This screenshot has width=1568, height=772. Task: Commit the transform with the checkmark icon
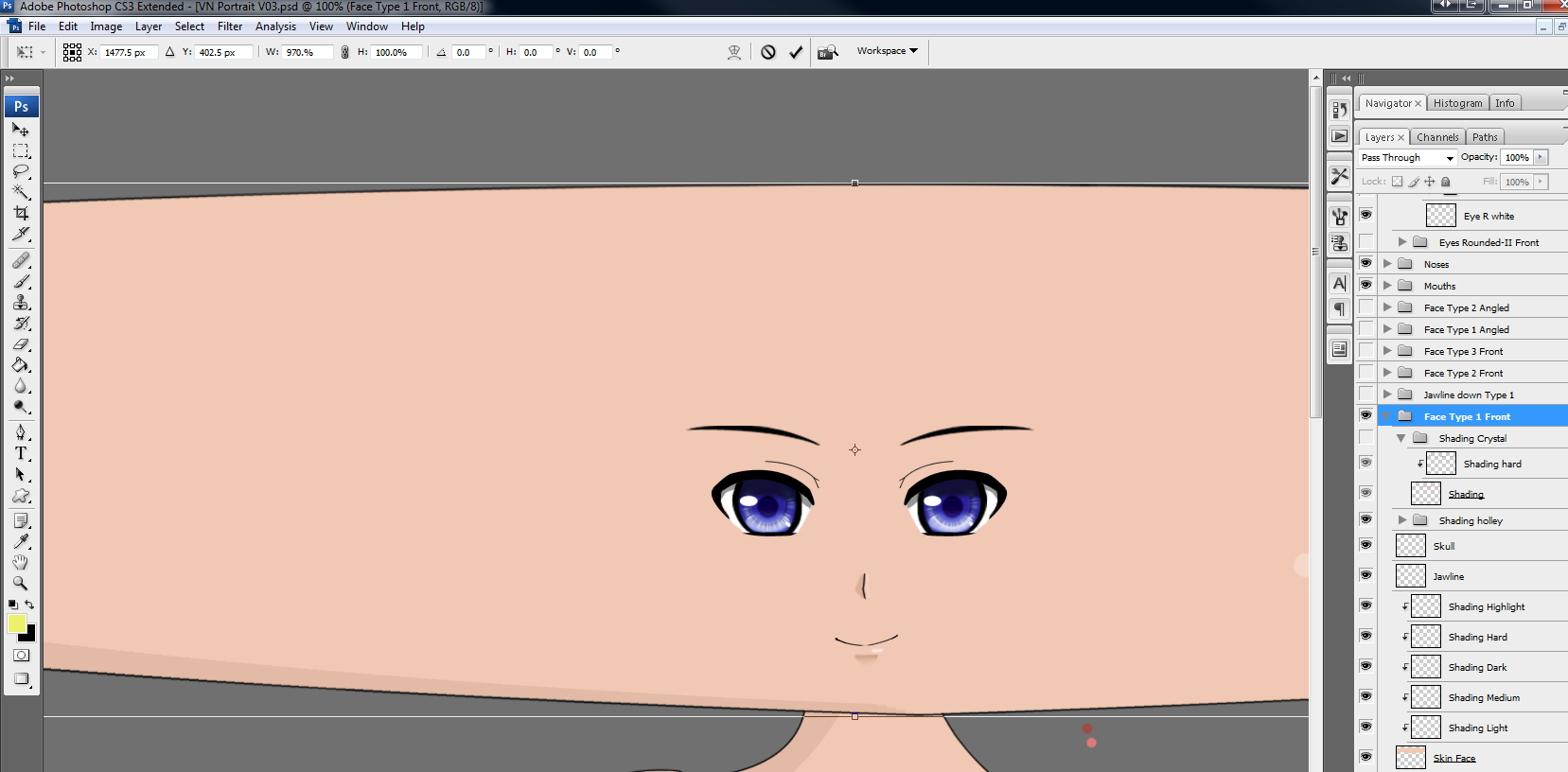[796, 52]
